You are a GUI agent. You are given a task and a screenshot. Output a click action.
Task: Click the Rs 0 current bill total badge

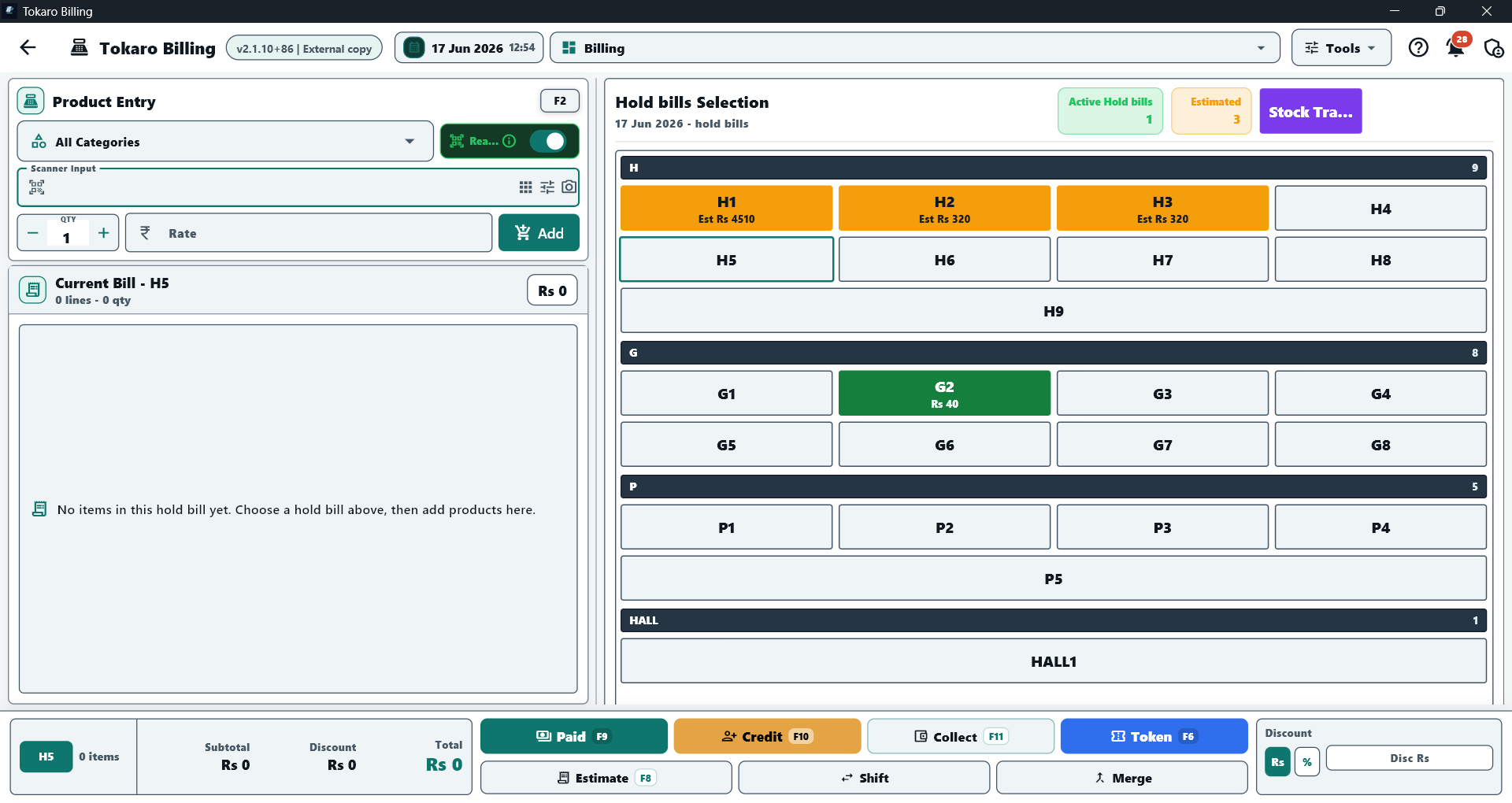pyautogui.click(x=552, y=290)
